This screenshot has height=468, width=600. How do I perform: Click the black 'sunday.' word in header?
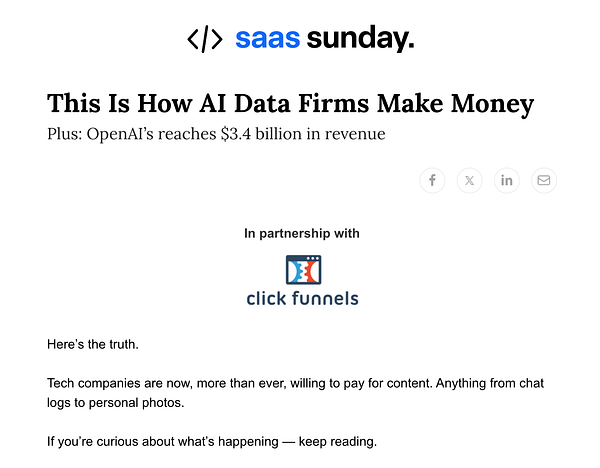360,39
